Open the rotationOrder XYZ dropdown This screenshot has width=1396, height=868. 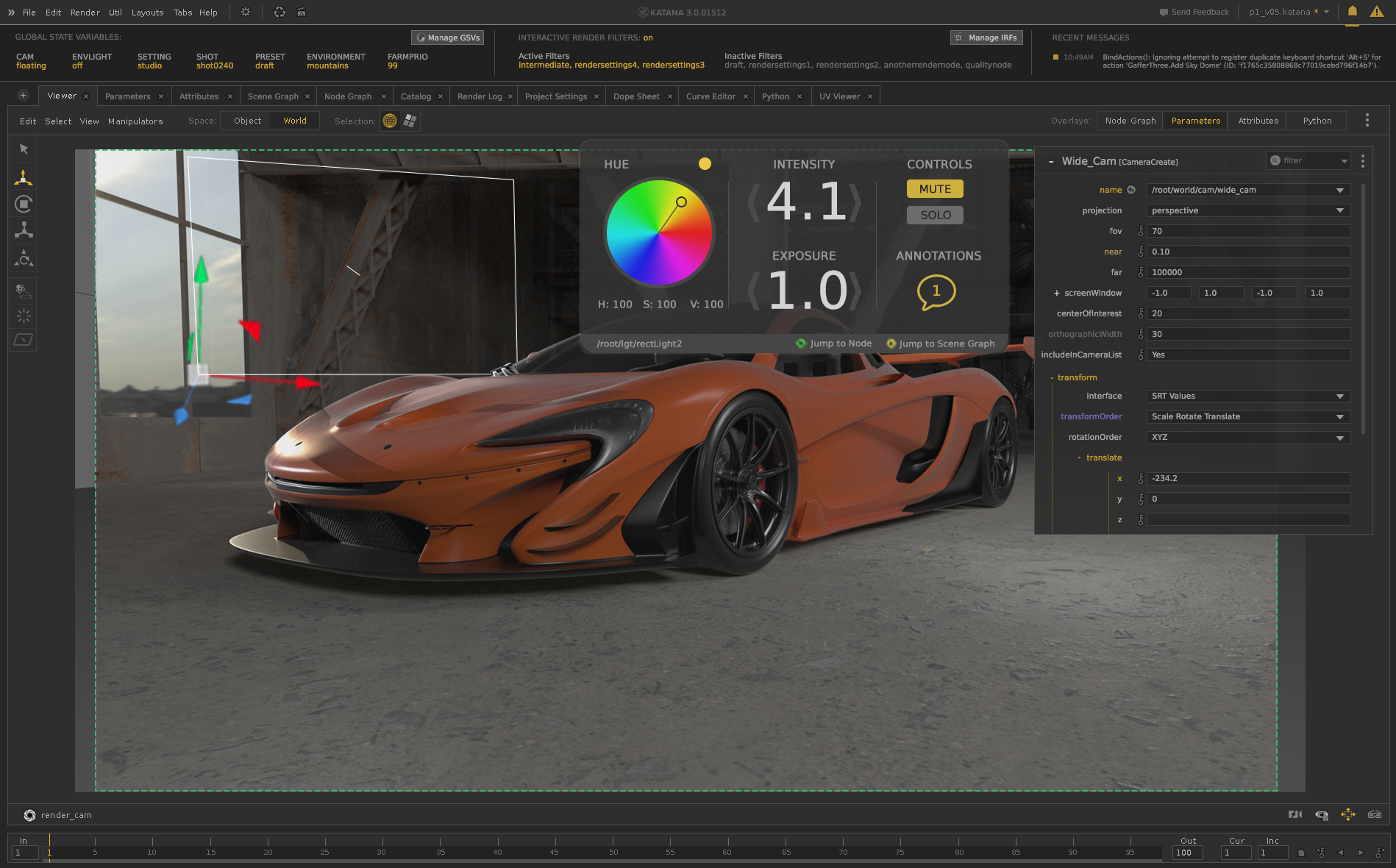[x=1247, y=437]
